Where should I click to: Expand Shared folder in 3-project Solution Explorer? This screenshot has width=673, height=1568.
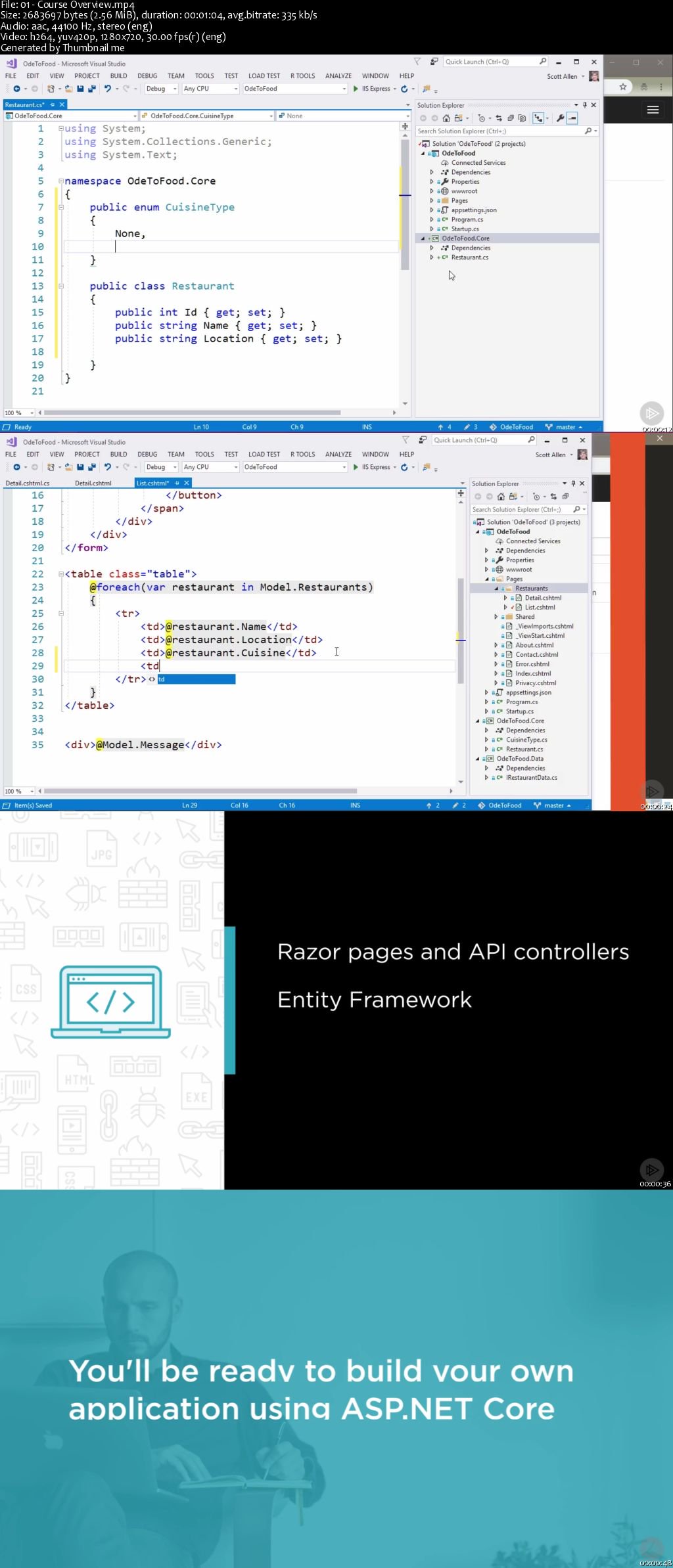coord(496,617)
